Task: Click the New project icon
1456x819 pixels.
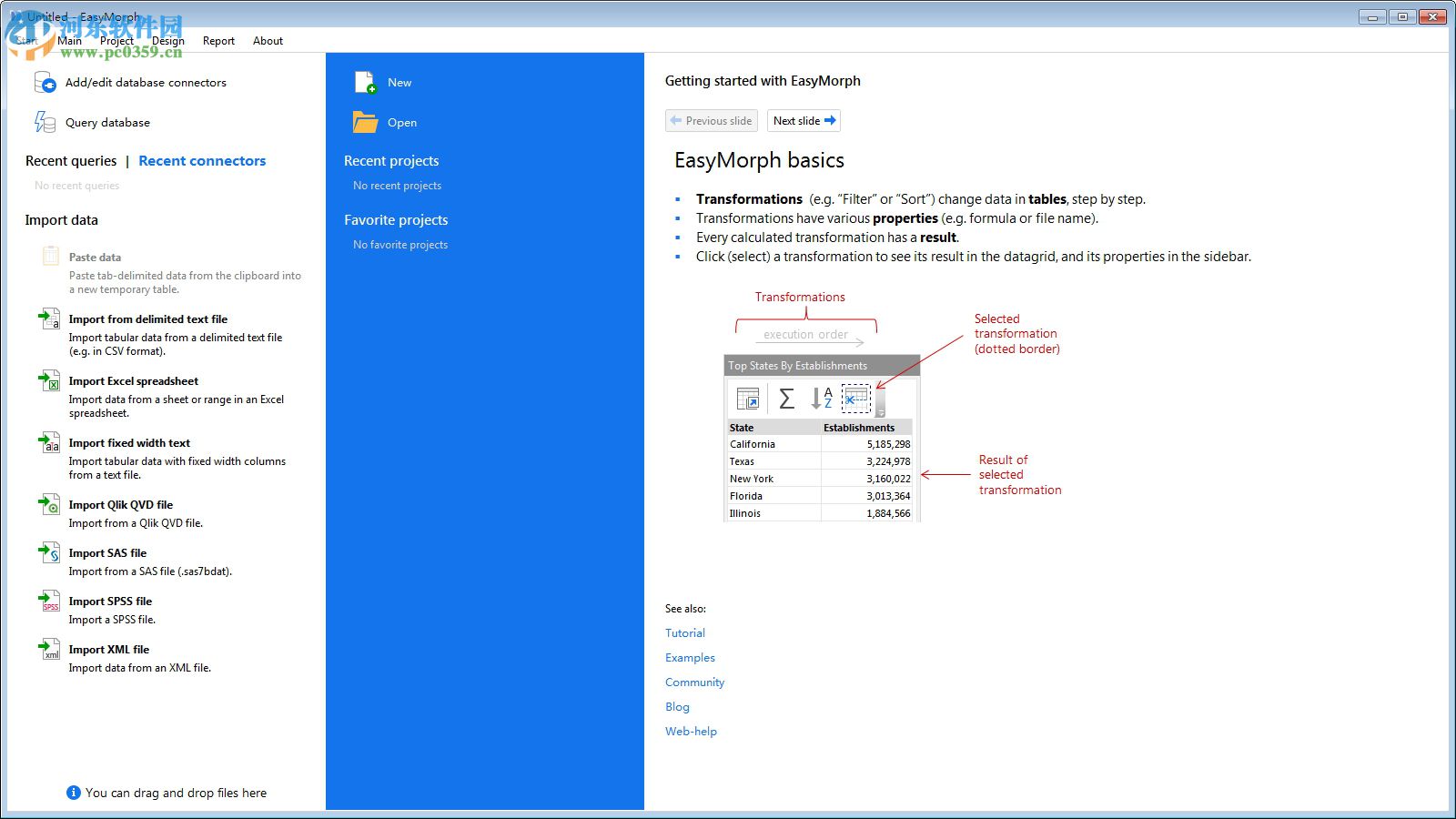Action: coord(364,81)
